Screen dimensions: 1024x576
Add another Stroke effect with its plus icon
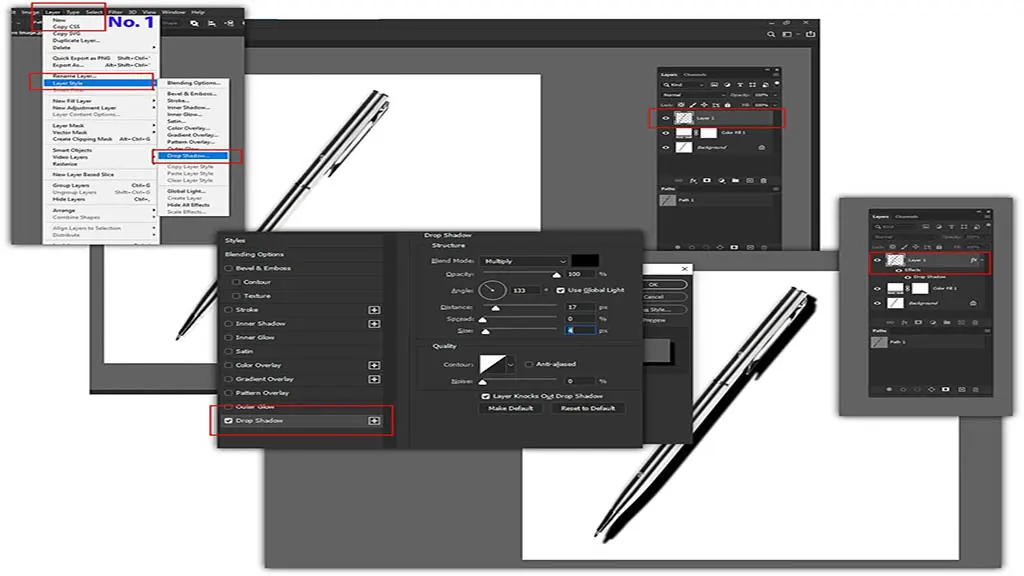374,310
